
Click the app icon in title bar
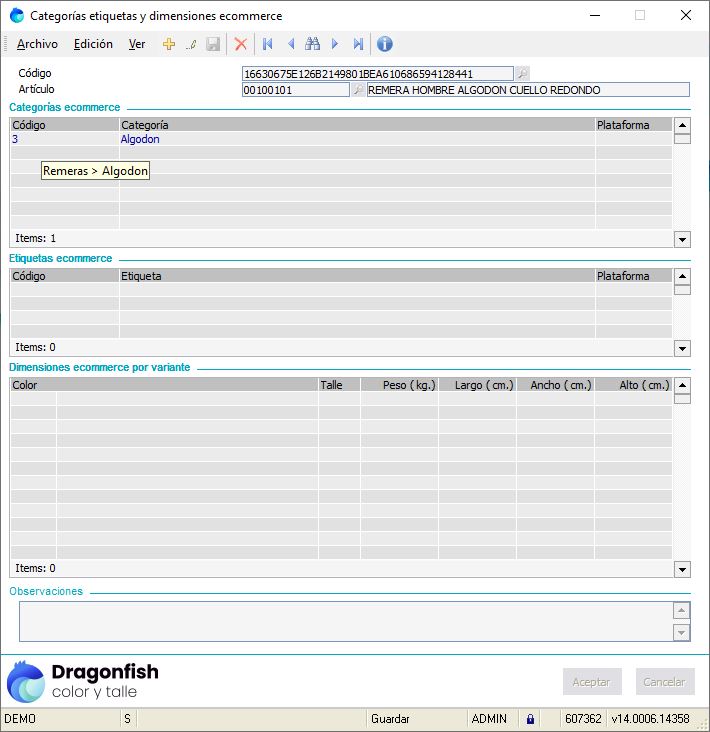[16, 15]
